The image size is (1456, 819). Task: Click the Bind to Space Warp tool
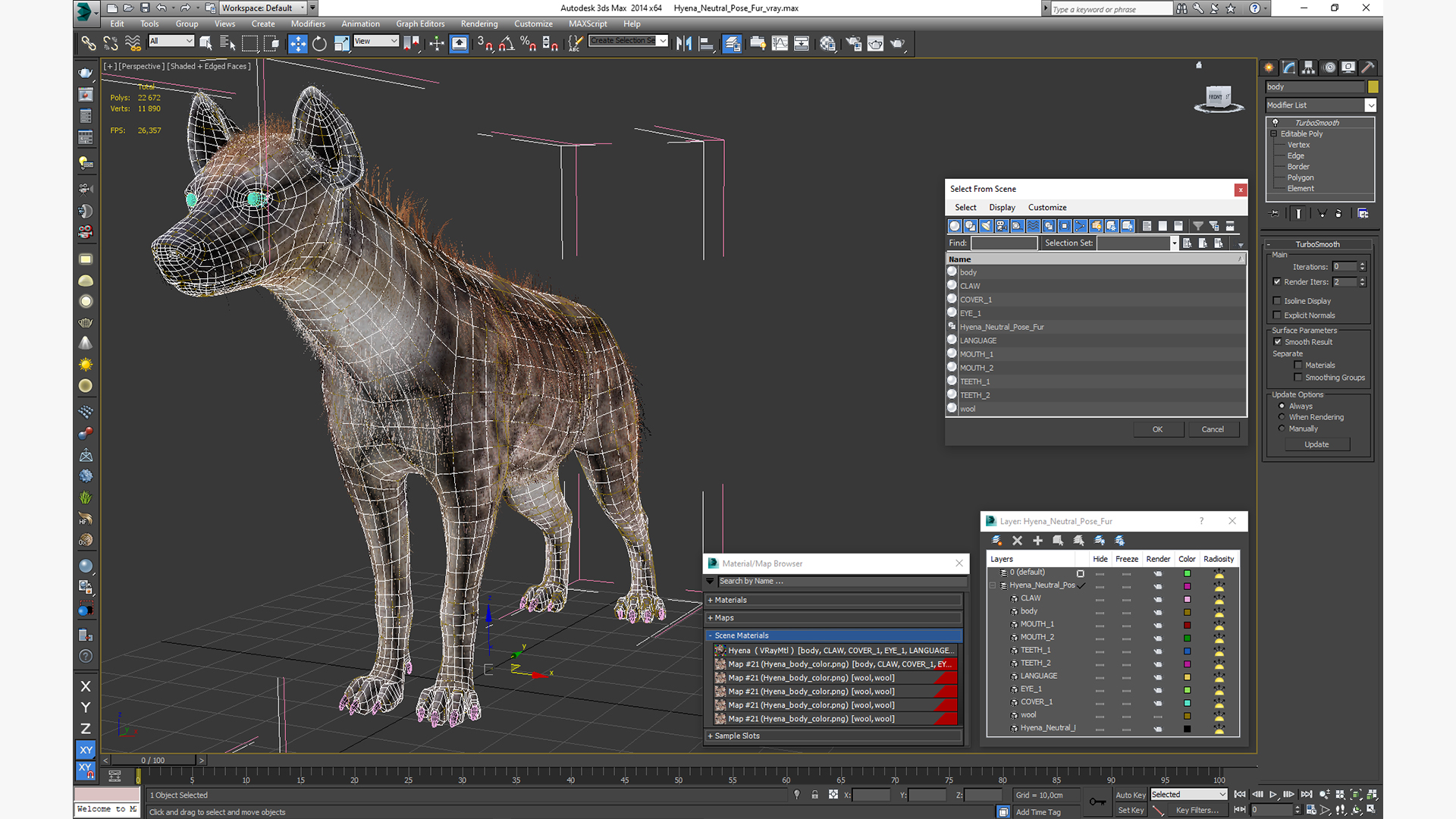click(133, 43)
